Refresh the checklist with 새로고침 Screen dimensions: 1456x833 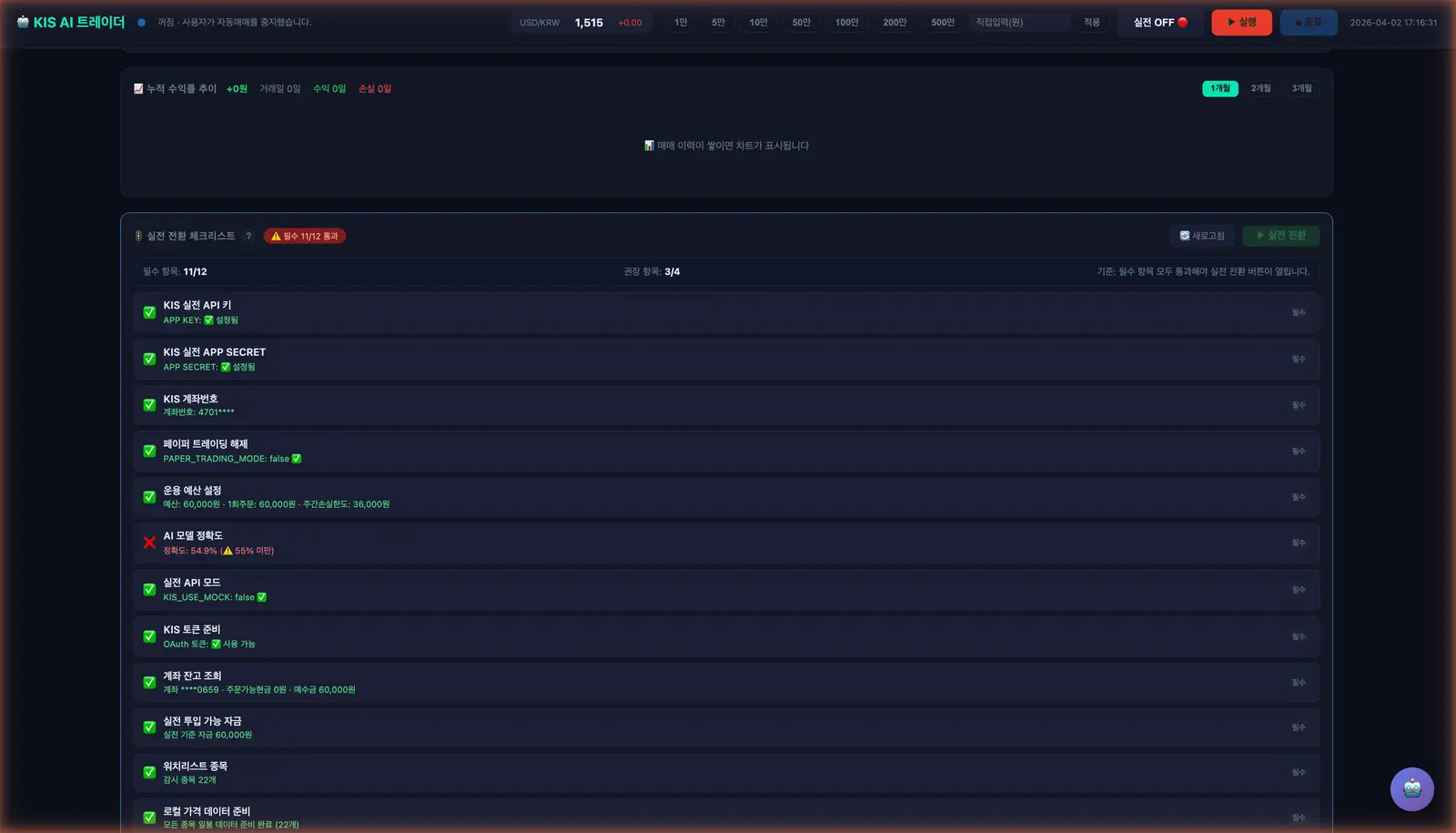tap(1202, 236)
